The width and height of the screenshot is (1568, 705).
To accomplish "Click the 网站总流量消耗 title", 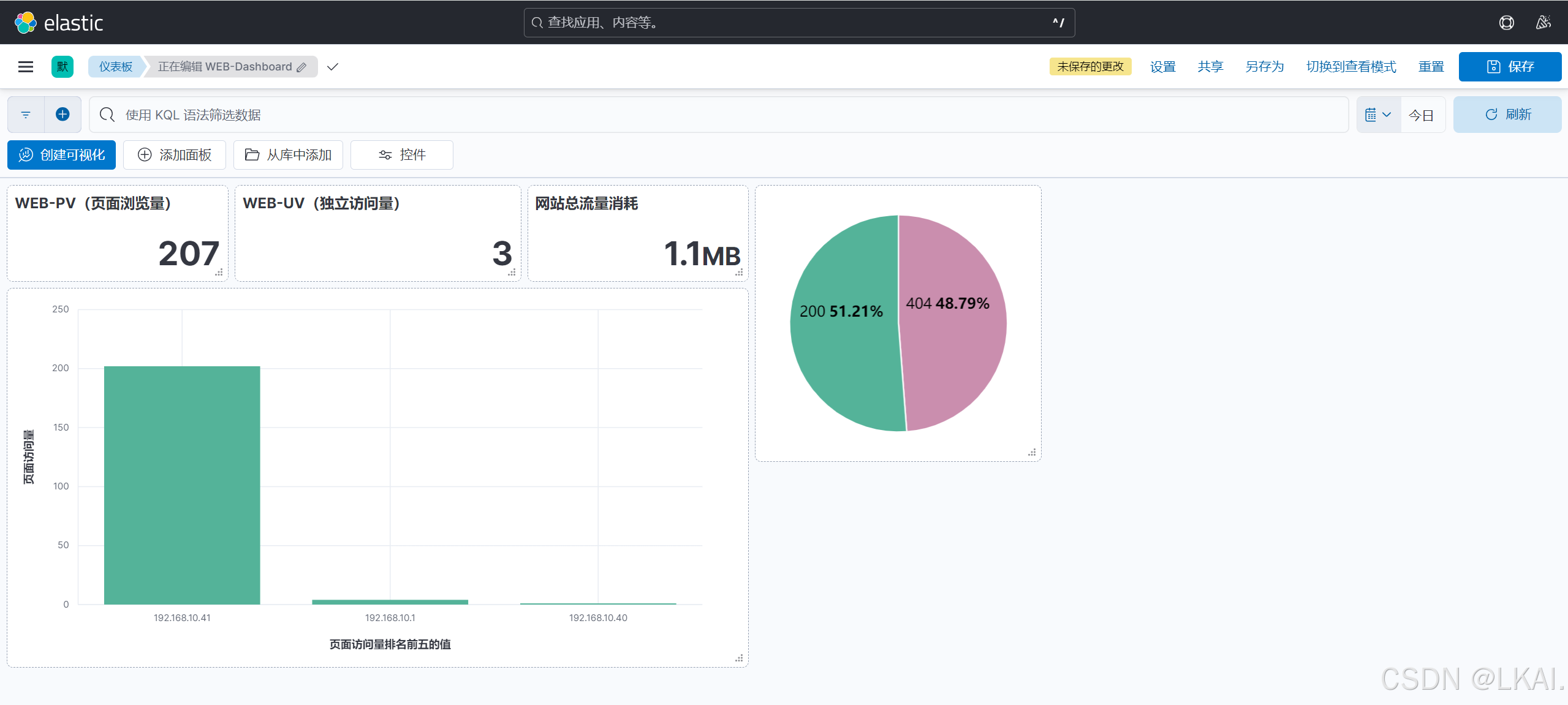I will tap(586, 203).
